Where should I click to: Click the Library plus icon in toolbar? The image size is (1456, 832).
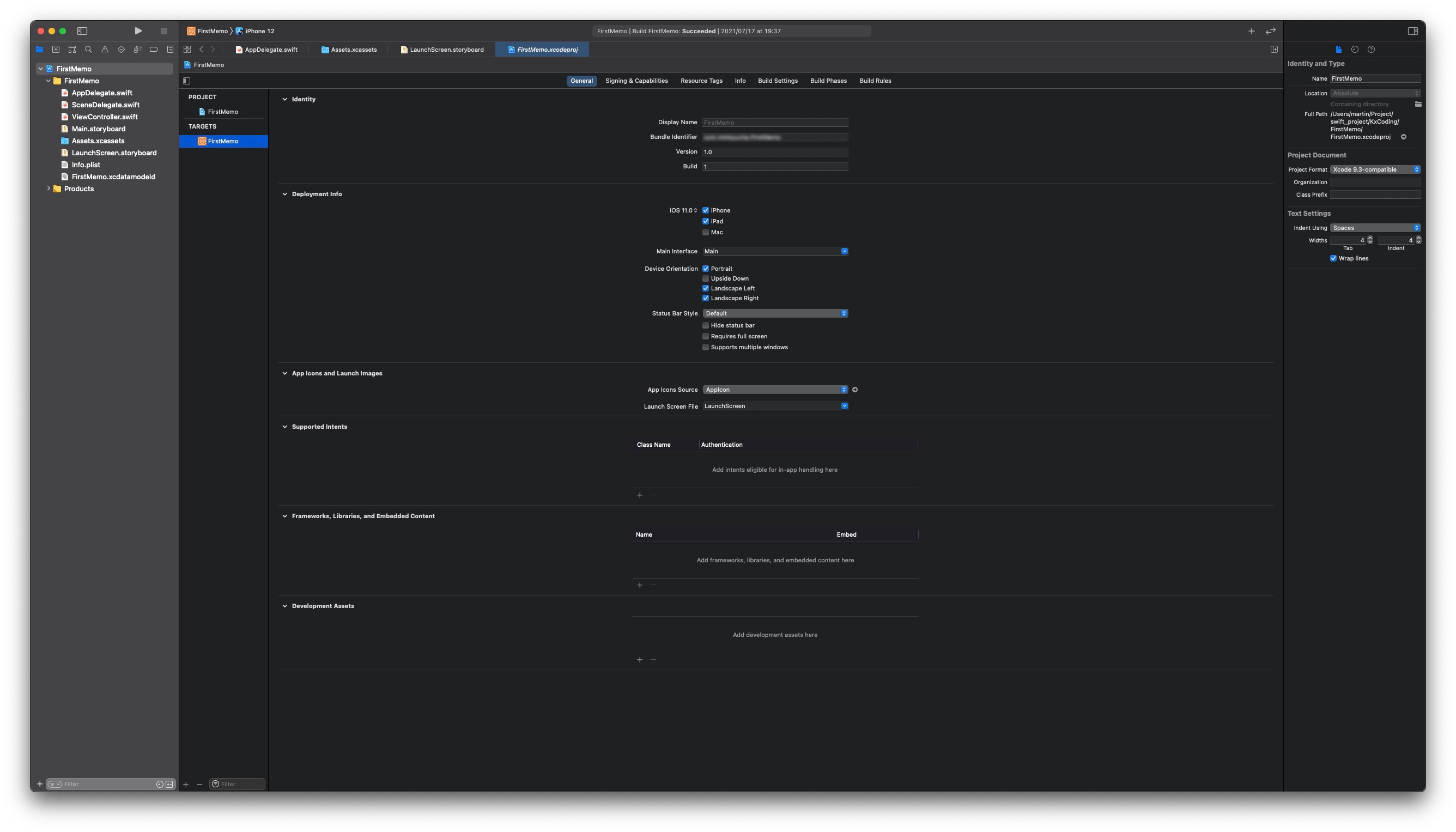point(1252,31)
